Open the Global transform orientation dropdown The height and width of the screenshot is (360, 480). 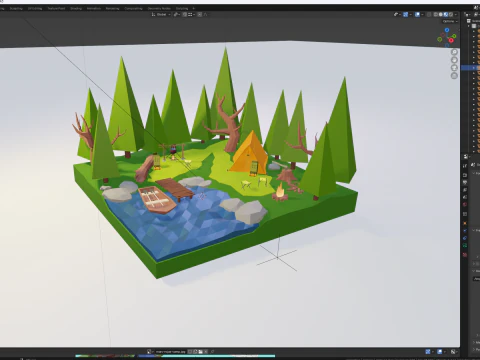click(x=161, y=14)
